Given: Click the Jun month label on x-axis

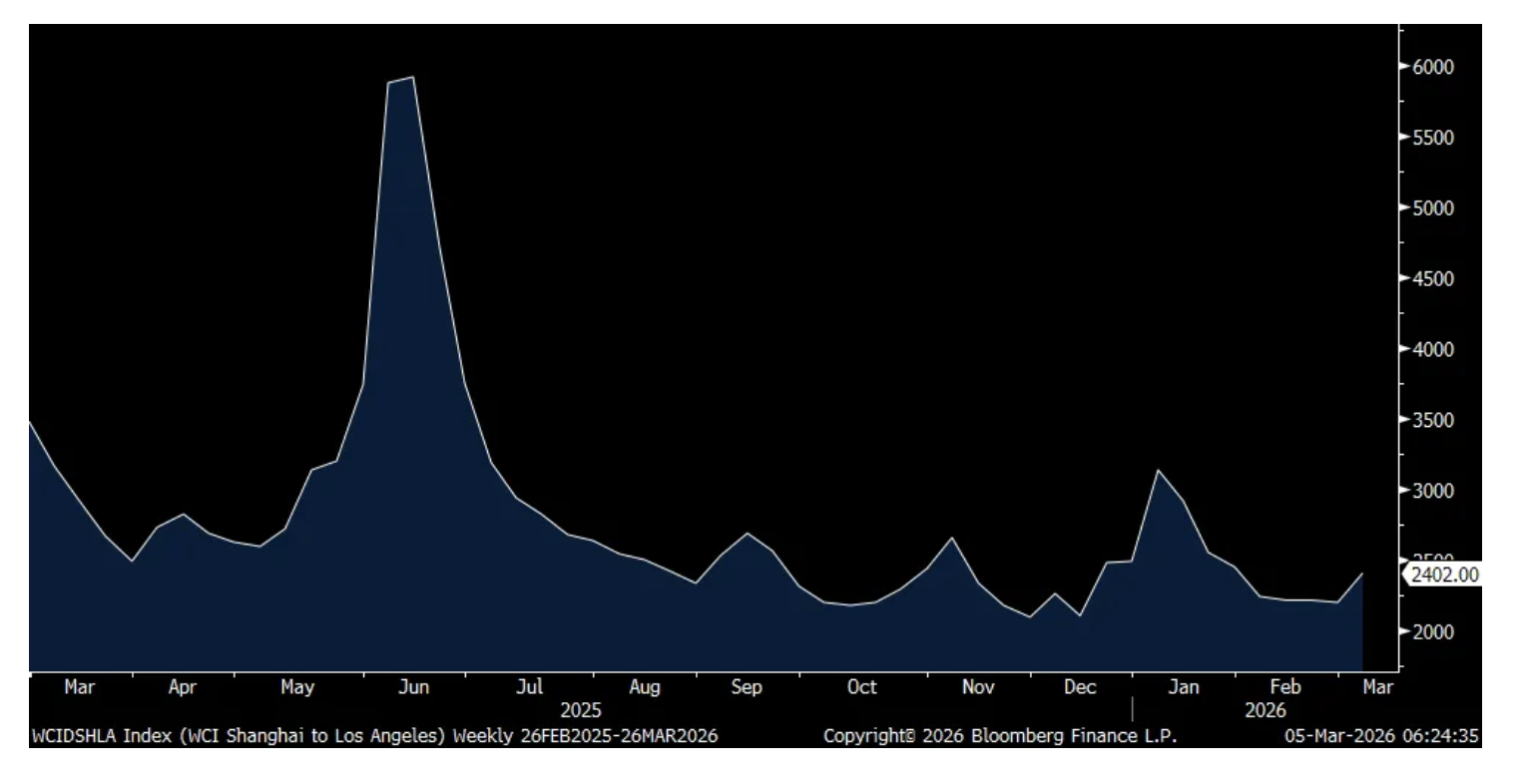Looking at the screenshot, I should click(413, 687).
